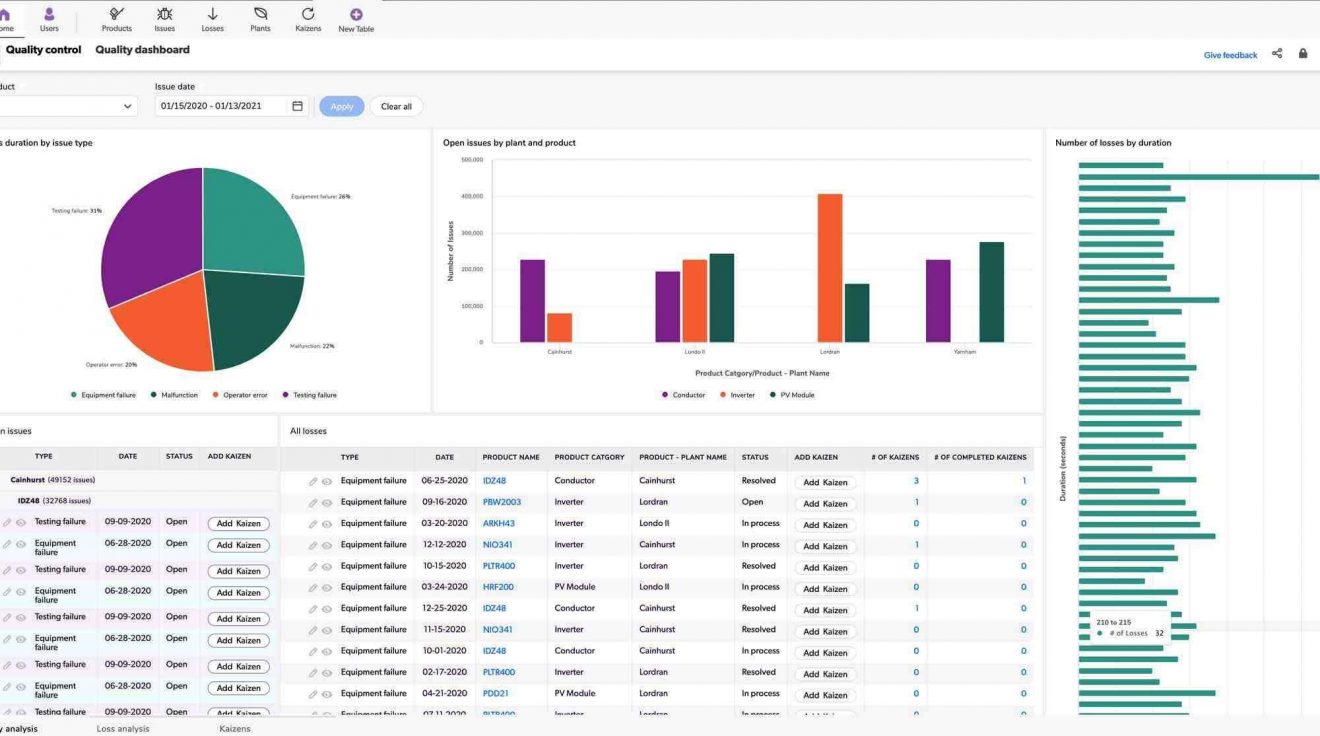Open the ARKH43 product link
The width and height of the screenshot is (1320, 736).
pos(498,523)
